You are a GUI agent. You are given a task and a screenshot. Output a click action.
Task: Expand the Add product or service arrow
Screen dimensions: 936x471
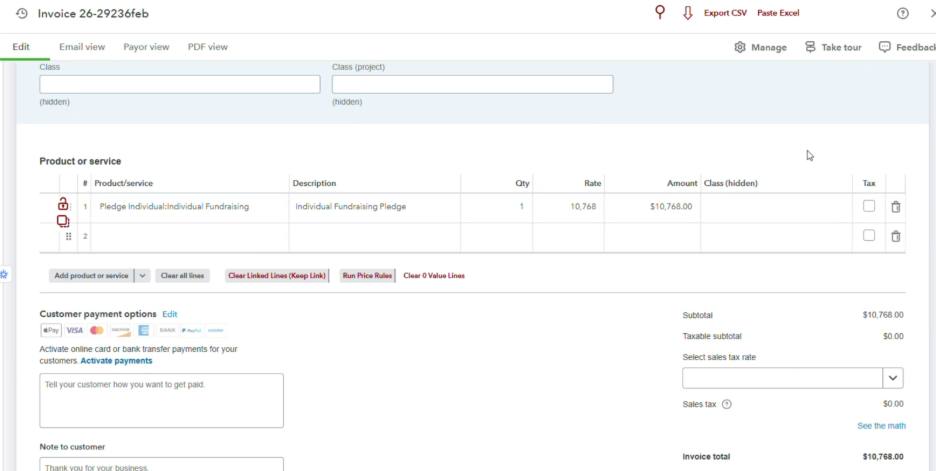click(x=143, y=276)
